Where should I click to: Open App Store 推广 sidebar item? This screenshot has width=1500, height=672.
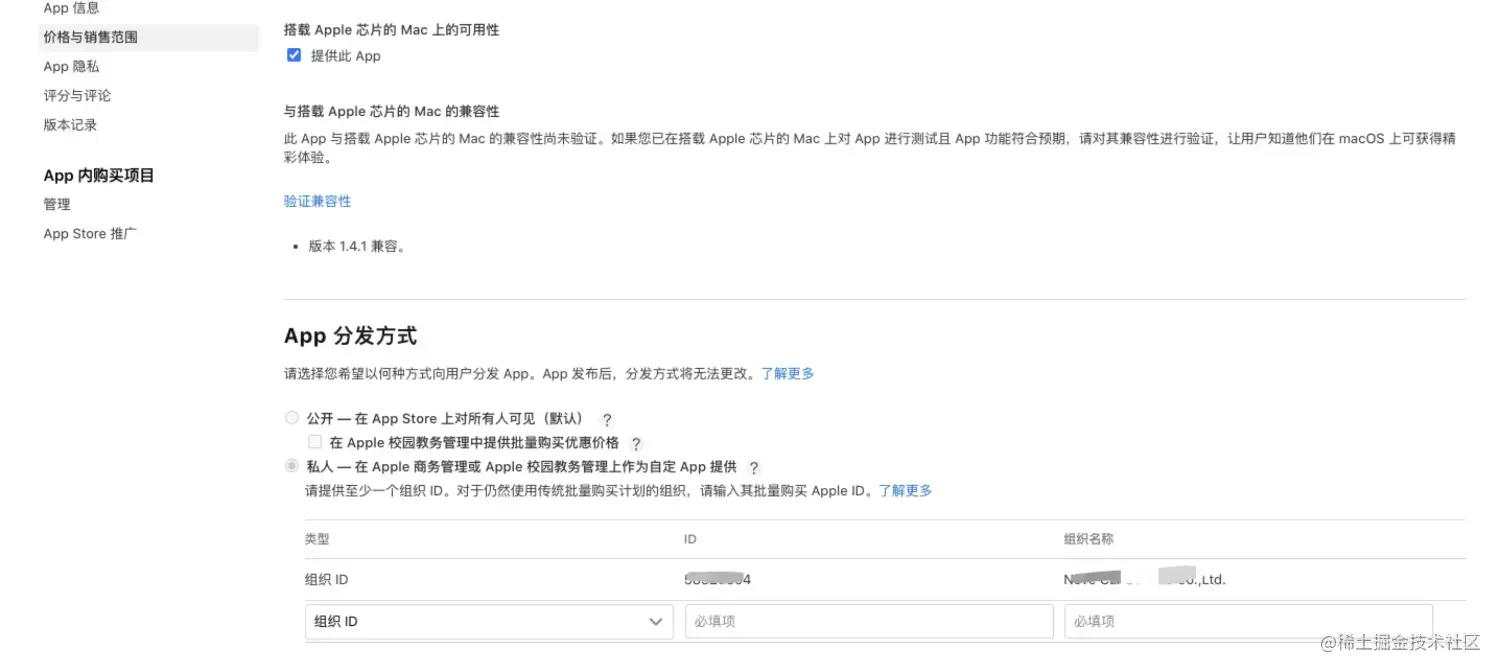pyautogui.click(x=90, y=233)
